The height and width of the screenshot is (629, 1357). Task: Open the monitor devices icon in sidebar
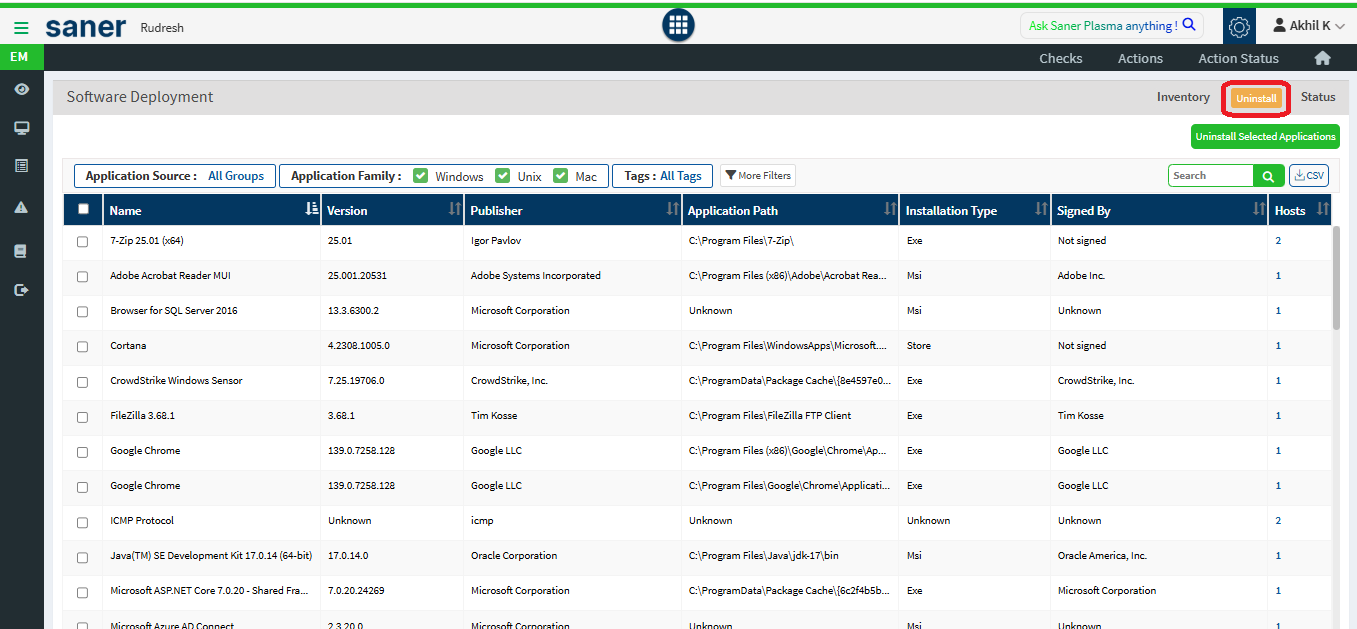click(21, 128)
